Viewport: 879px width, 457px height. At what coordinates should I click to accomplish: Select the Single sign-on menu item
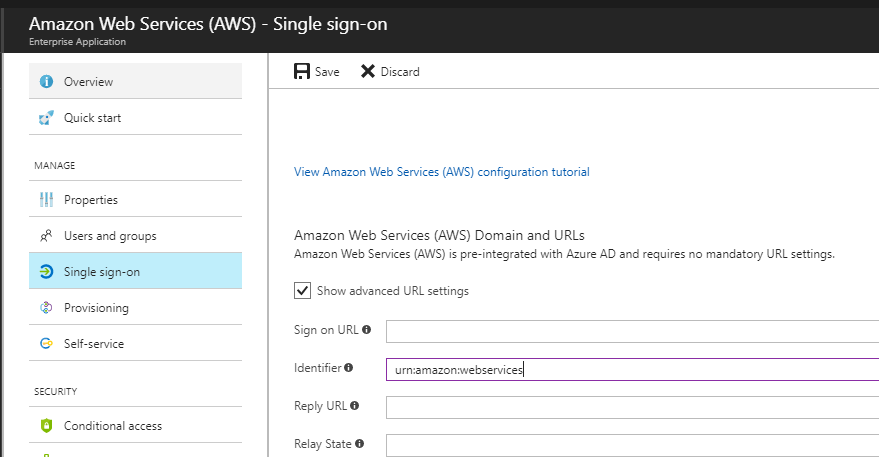click(x=136, y=271)
